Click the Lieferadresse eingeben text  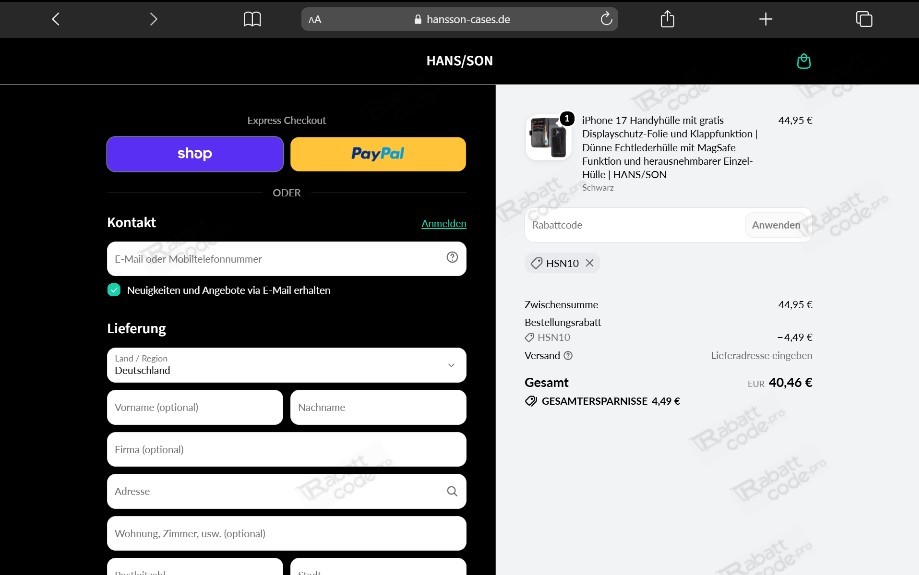(x=761, y=355)
